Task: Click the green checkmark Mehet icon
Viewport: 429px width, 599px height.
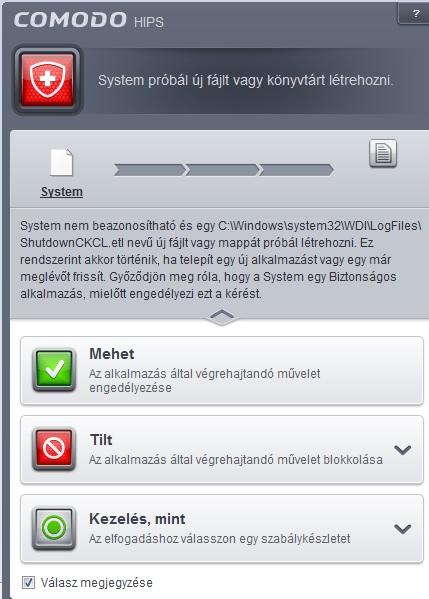Action: click(54, 370)
